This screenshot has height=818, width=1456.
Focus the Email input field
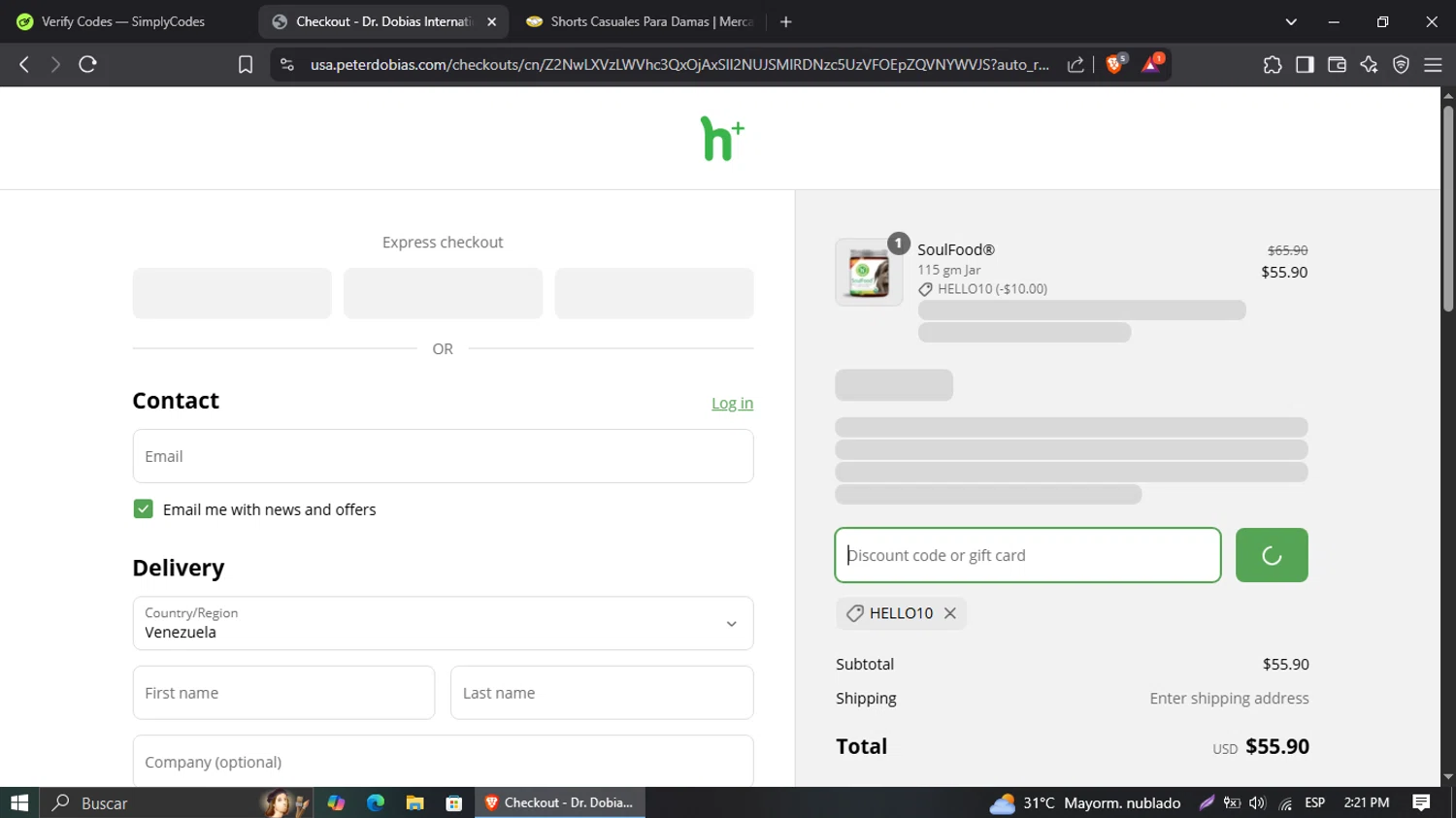point(443,456)
